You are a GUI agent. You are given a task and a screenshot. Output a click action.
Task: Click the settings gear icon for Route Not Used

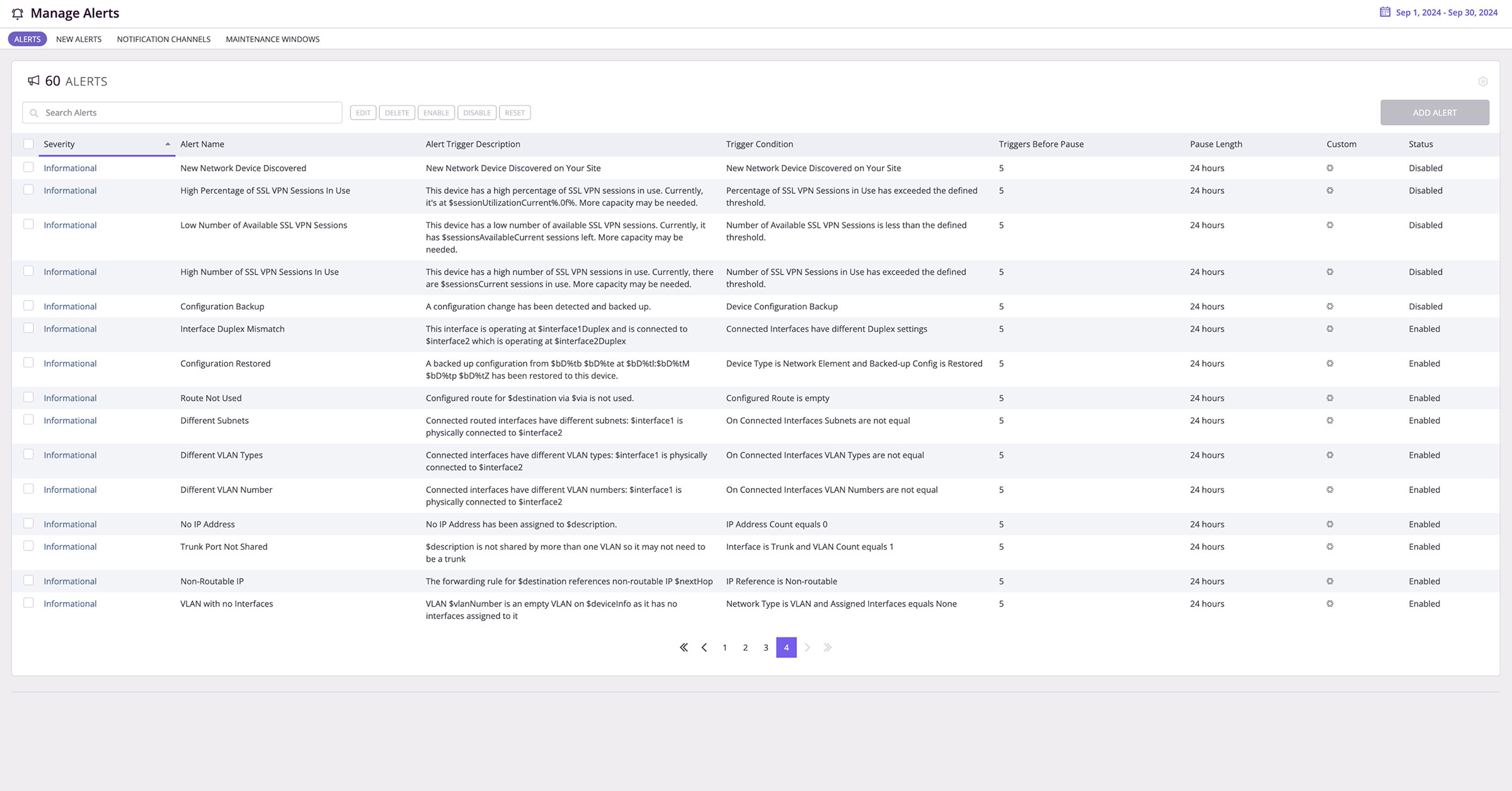(1329, 398)
